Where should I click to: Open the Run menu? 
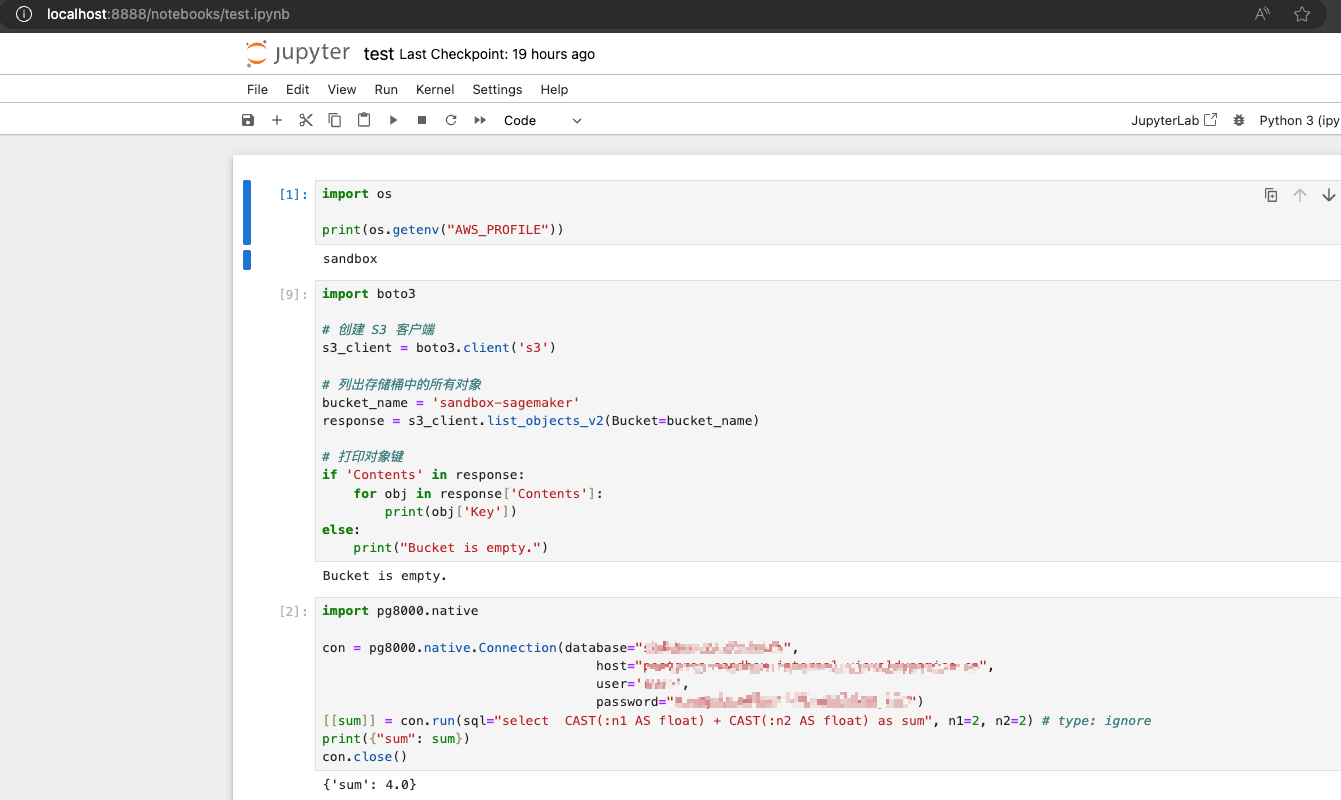386,89
